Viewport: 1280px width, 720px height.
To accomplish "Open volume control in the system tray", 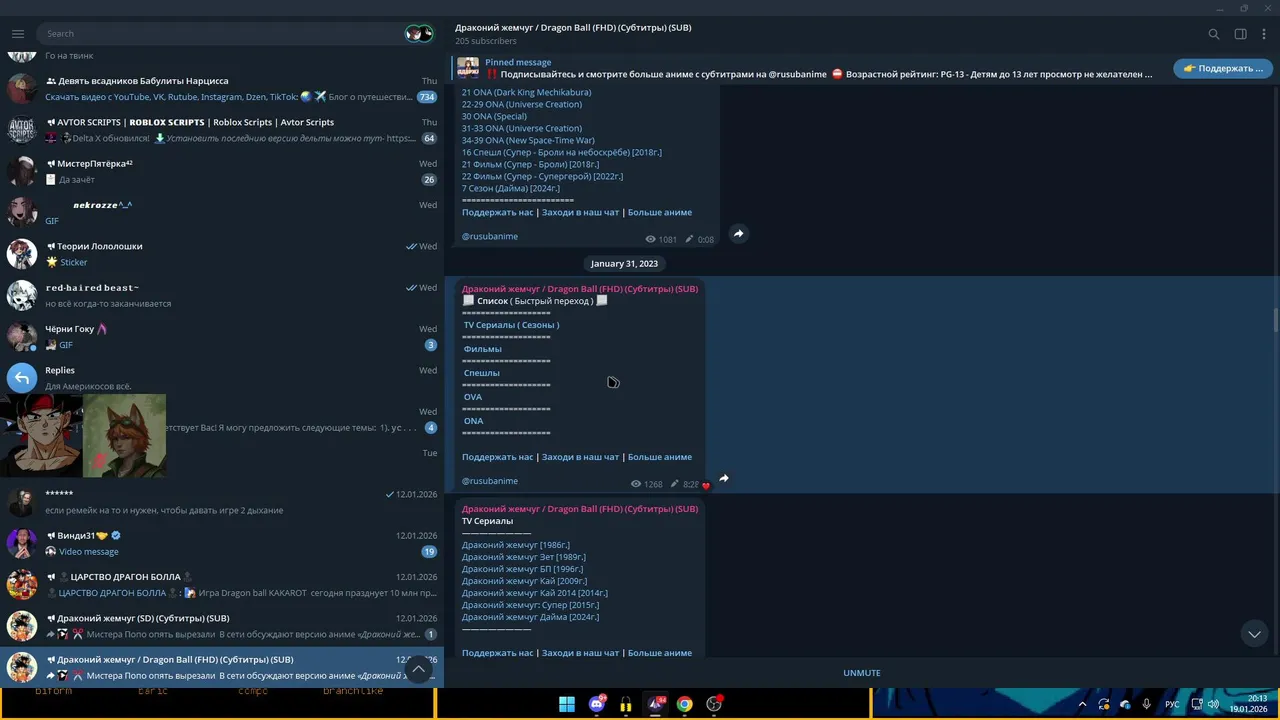I will (x=1213, y=704).
